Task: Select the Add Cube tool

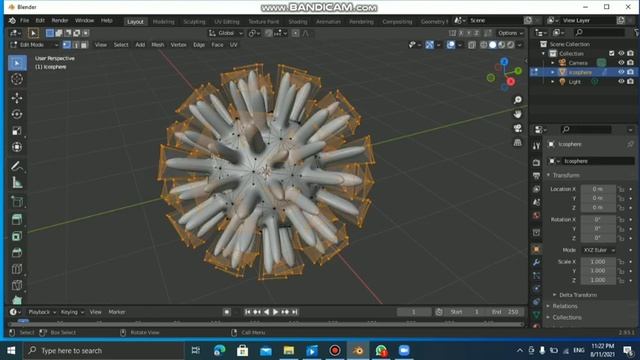Action: pos(17,201)
